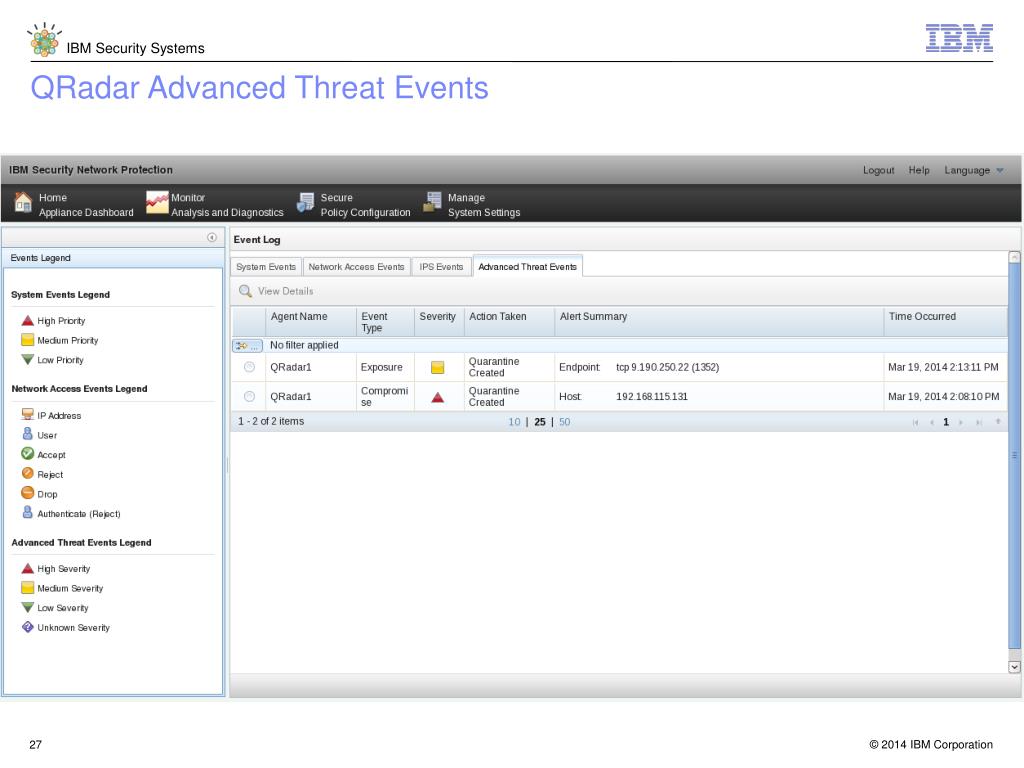Screen dimensions: 1024x768
Task: Click the Authenticate (Reject) legend icon
Action: [x=27, y=512]
